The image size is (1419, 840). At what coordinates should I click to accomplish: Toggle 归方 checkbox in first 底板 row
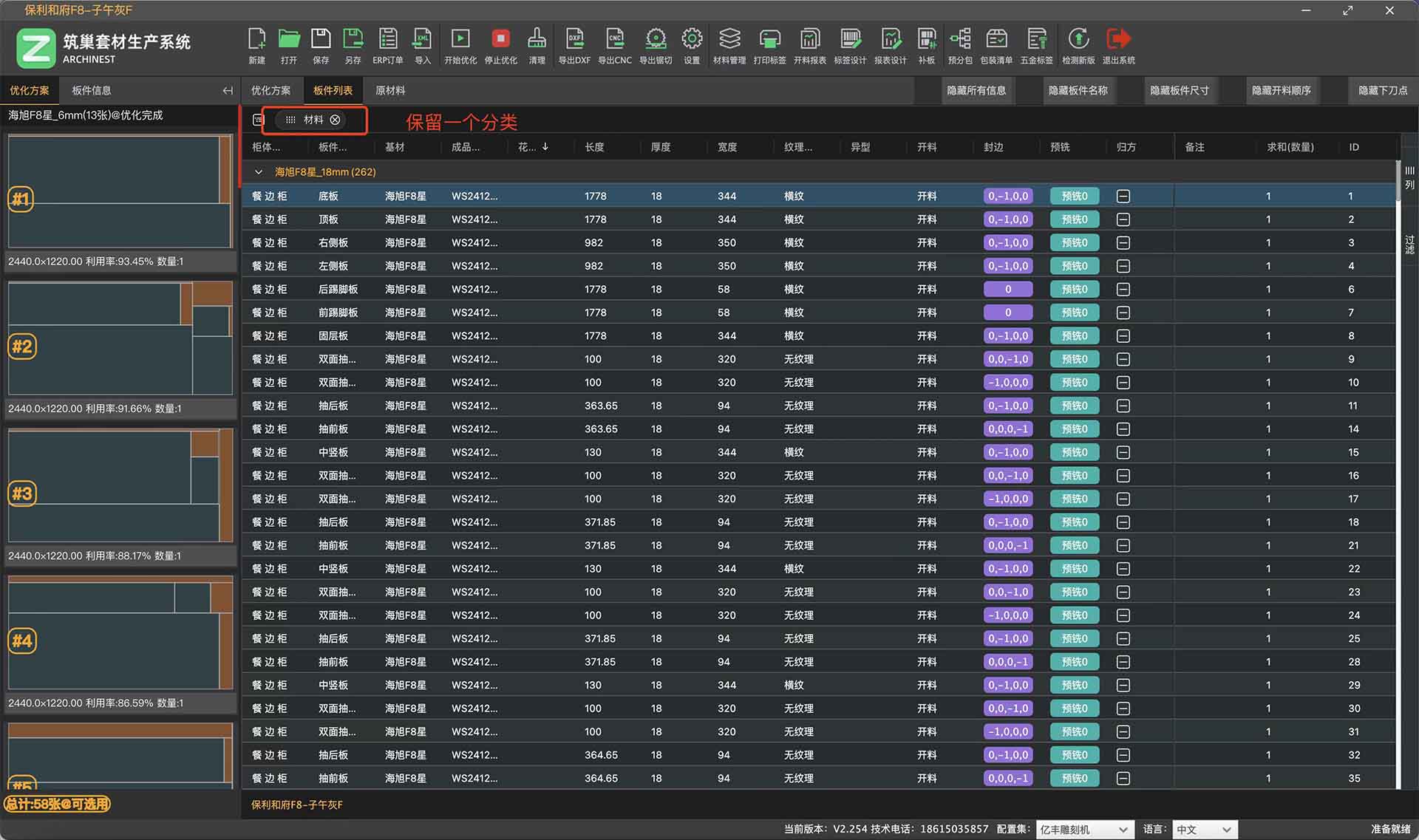pos(1123,196)
